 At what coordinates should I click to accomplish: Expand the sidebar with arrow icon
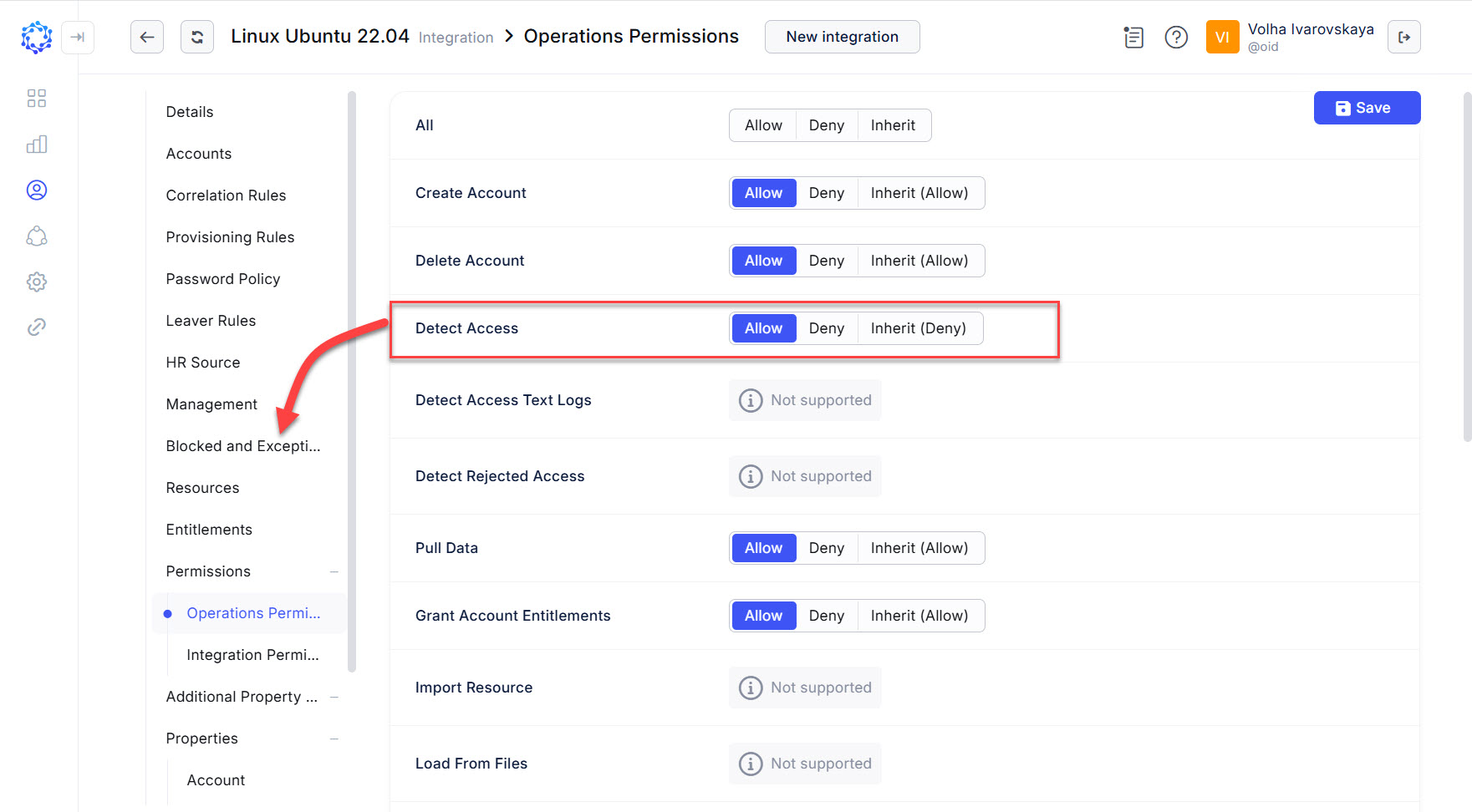click(78, 37)
